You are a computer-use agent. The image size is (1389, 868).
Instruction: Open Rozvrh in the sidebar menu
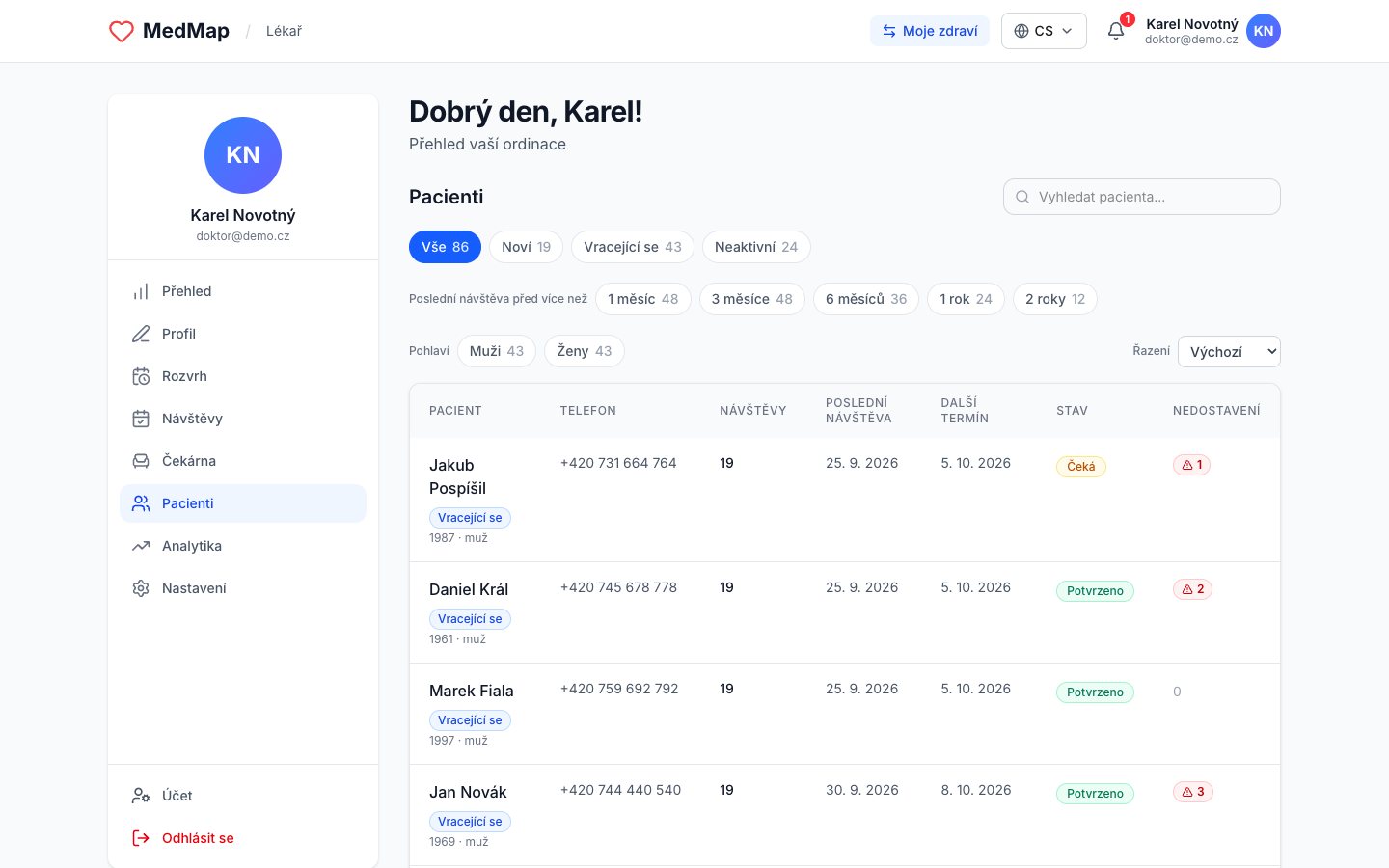tap(243, 376)
